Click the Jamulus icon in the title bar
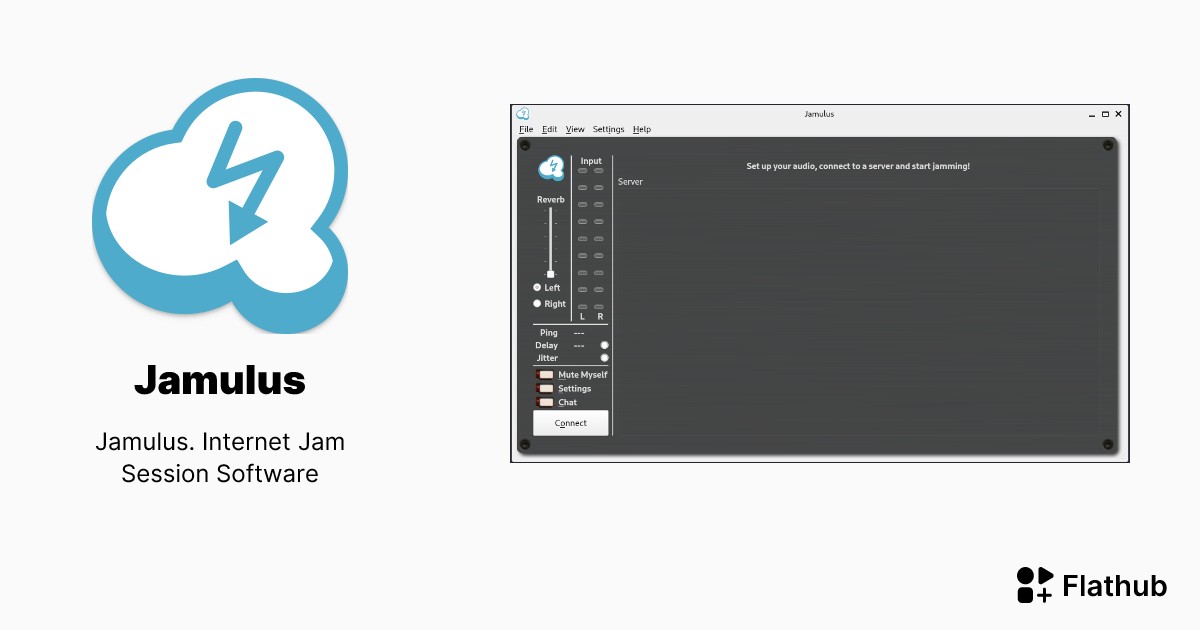Screen dimensions: 1200x630 tap(523, 114)
